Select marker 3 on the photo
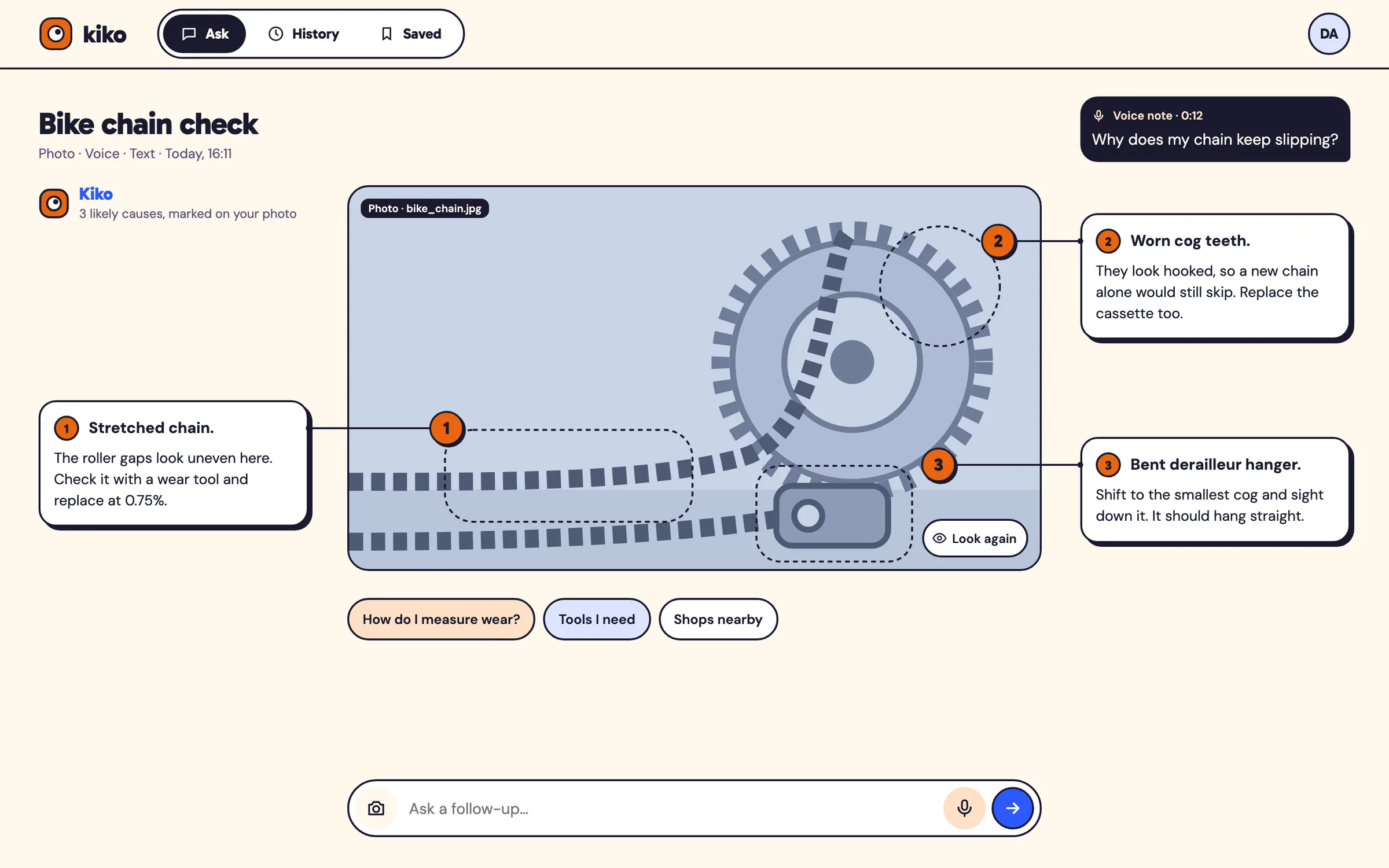This screenshot has width=1389, height=868. (x=938, y=465)
